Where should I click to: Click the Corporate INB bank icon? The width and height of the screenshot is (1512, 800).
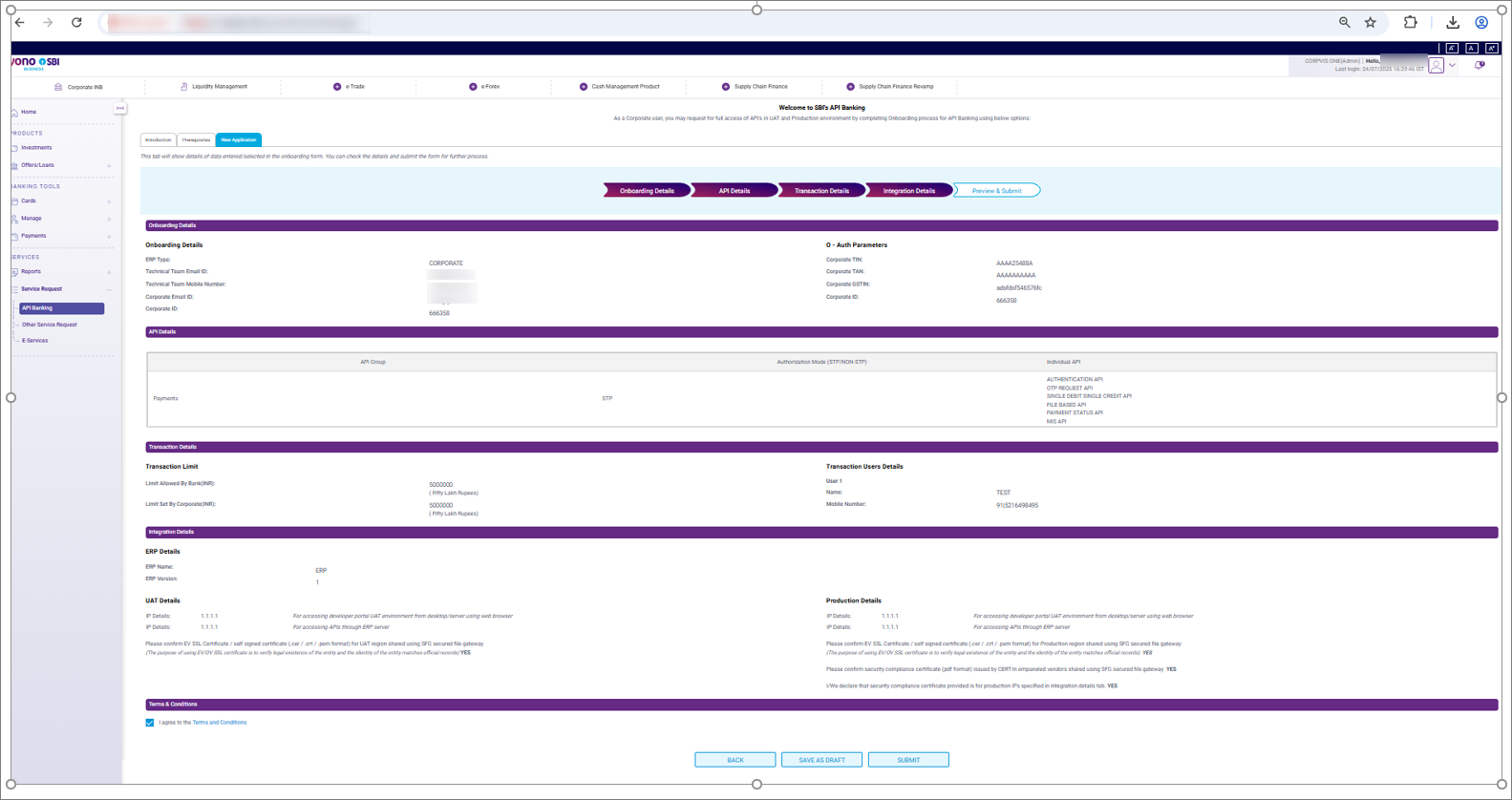click(x=58, y=87)
